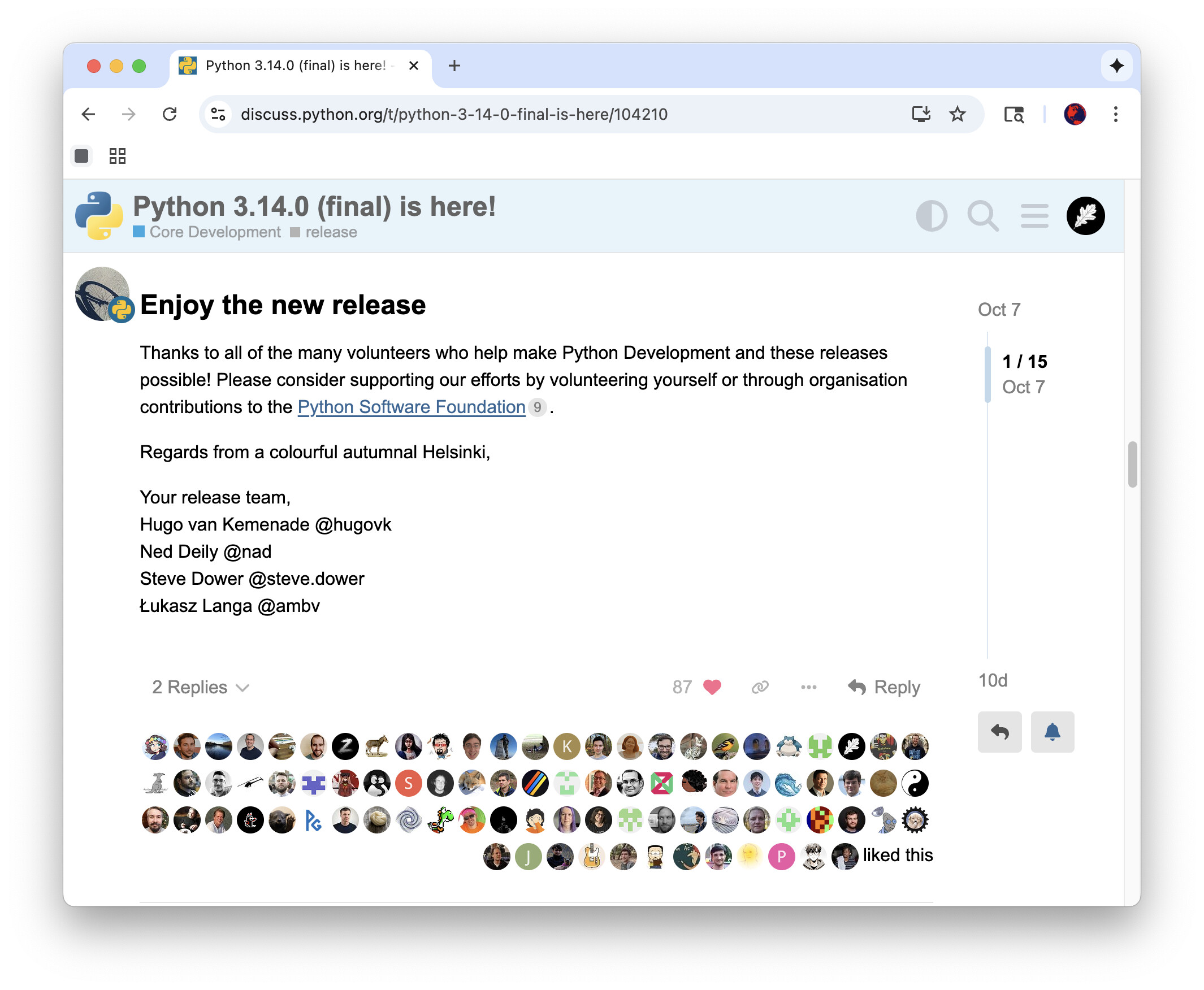The height and width of the screenshot is (990, 1204).
Task: Like the post with heart icon
Action: coord(712,687)
